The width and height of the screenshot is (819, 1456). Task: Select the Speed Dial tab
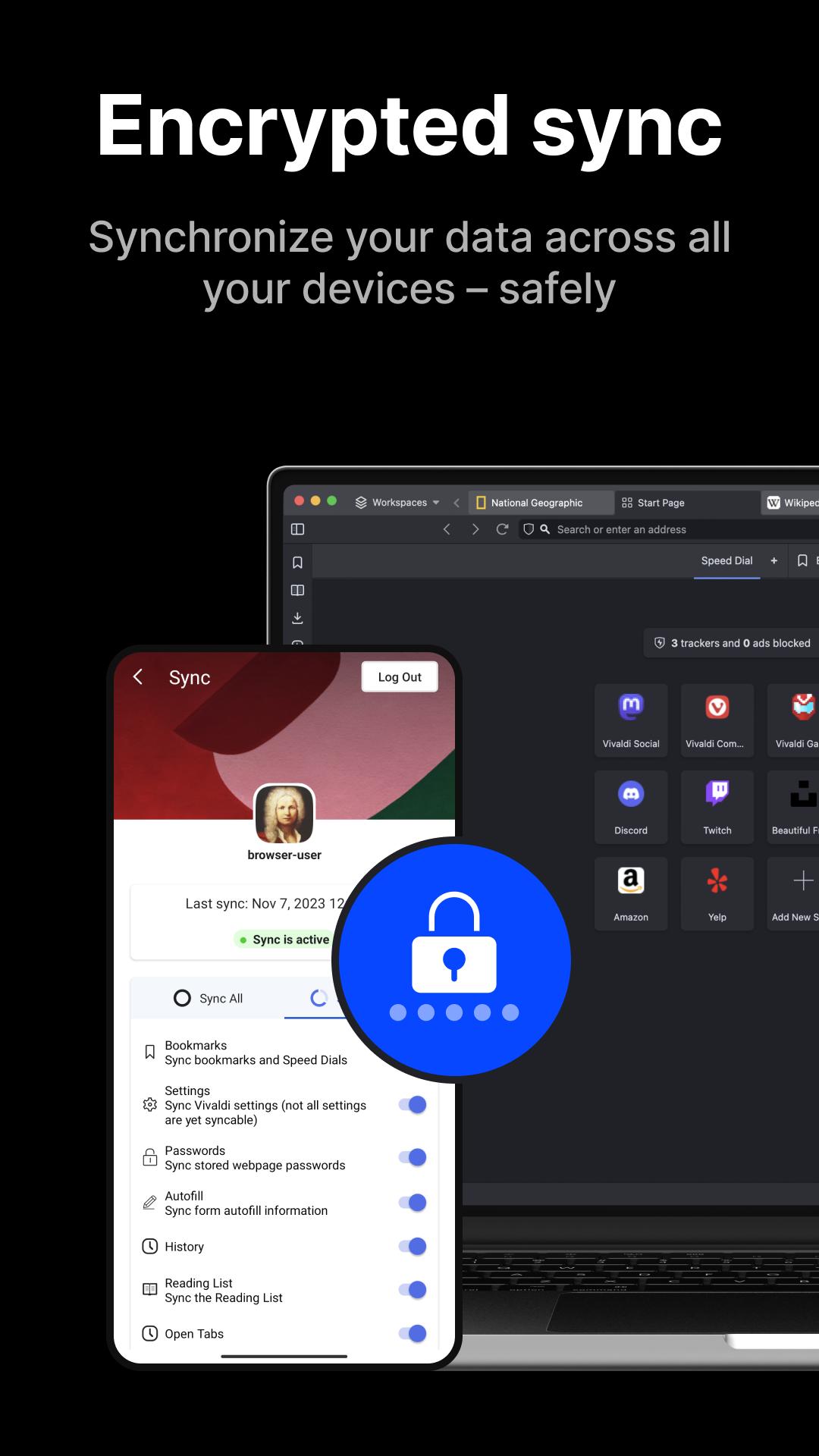[x=726, y=560]
